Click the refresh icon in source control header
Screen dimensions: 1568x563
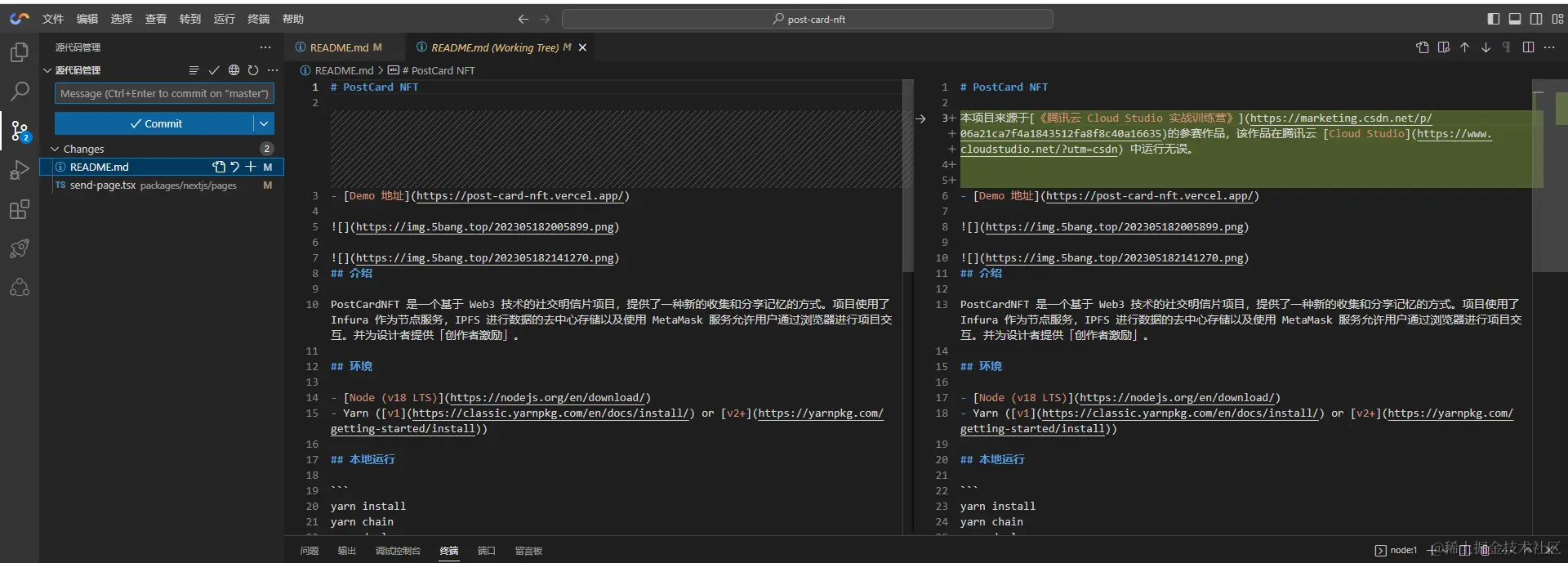(x=253, y=70)
